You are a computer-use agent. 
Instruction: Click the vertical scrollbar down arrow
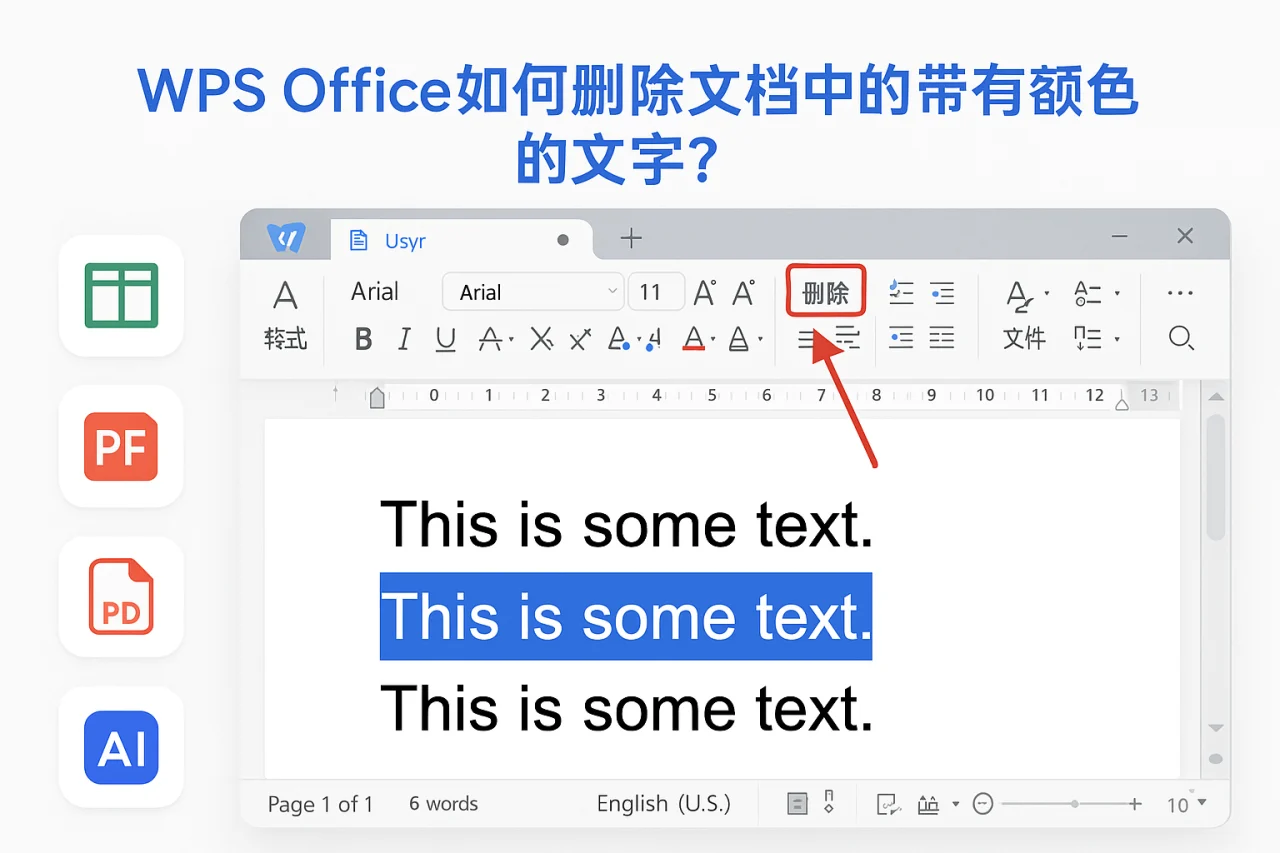(x=1216, y=728)
